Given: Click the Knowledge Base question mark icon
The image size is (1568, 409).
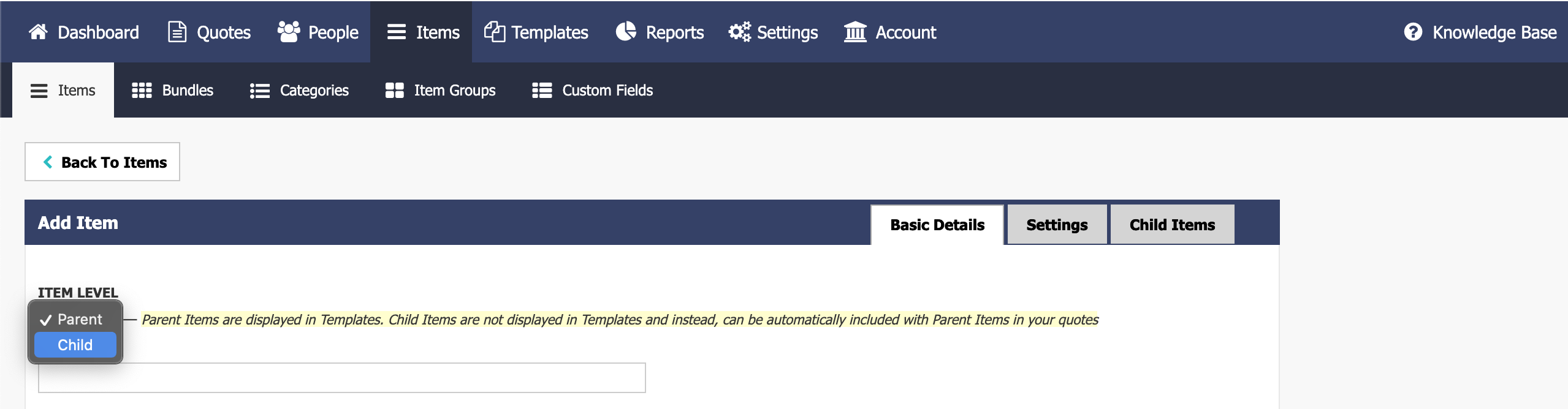Looking at the screenshot, I should point(1413,32).
